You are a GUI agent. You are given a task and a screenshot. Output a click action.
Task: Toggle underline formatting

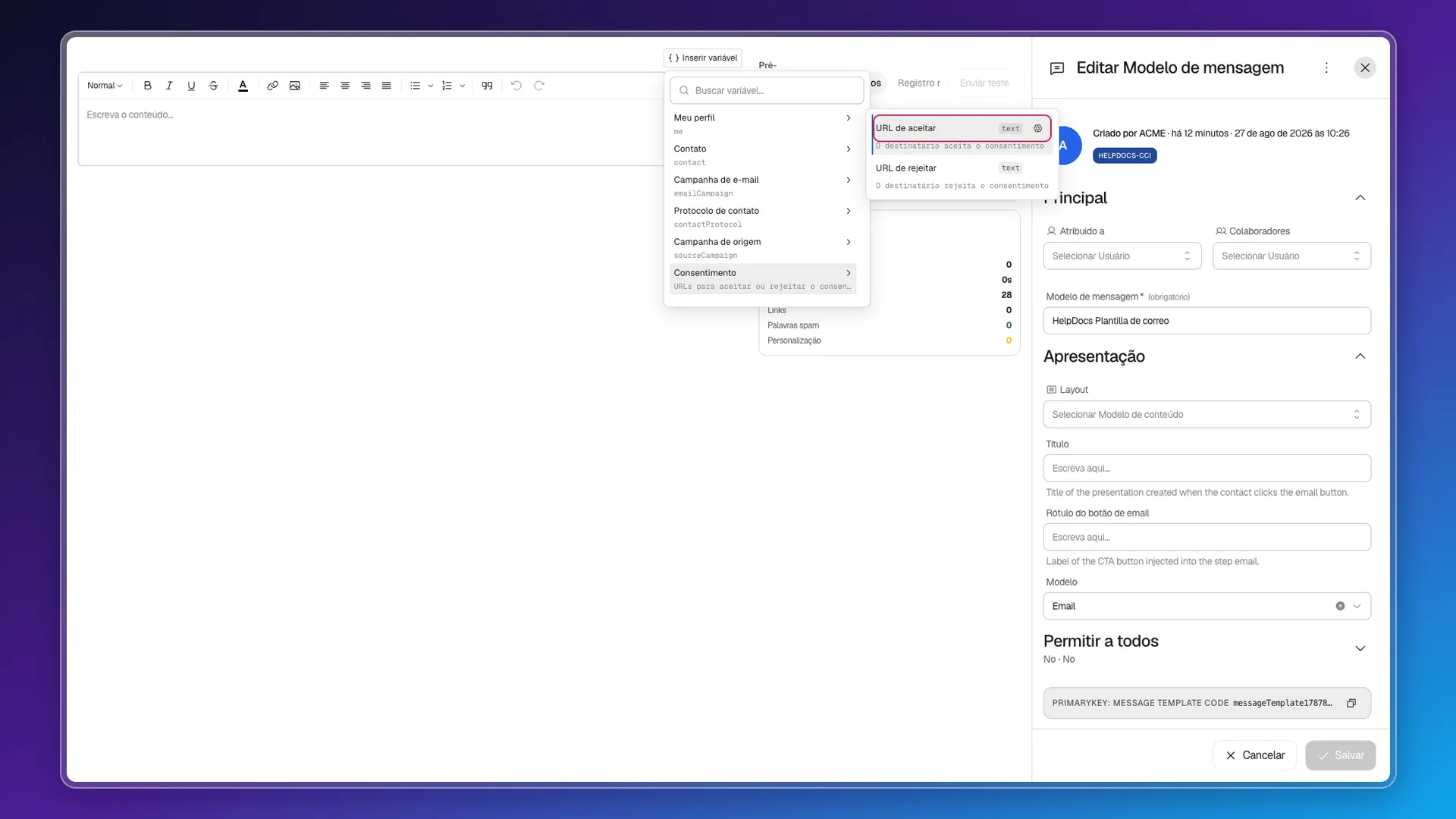[x=191, y=86]
